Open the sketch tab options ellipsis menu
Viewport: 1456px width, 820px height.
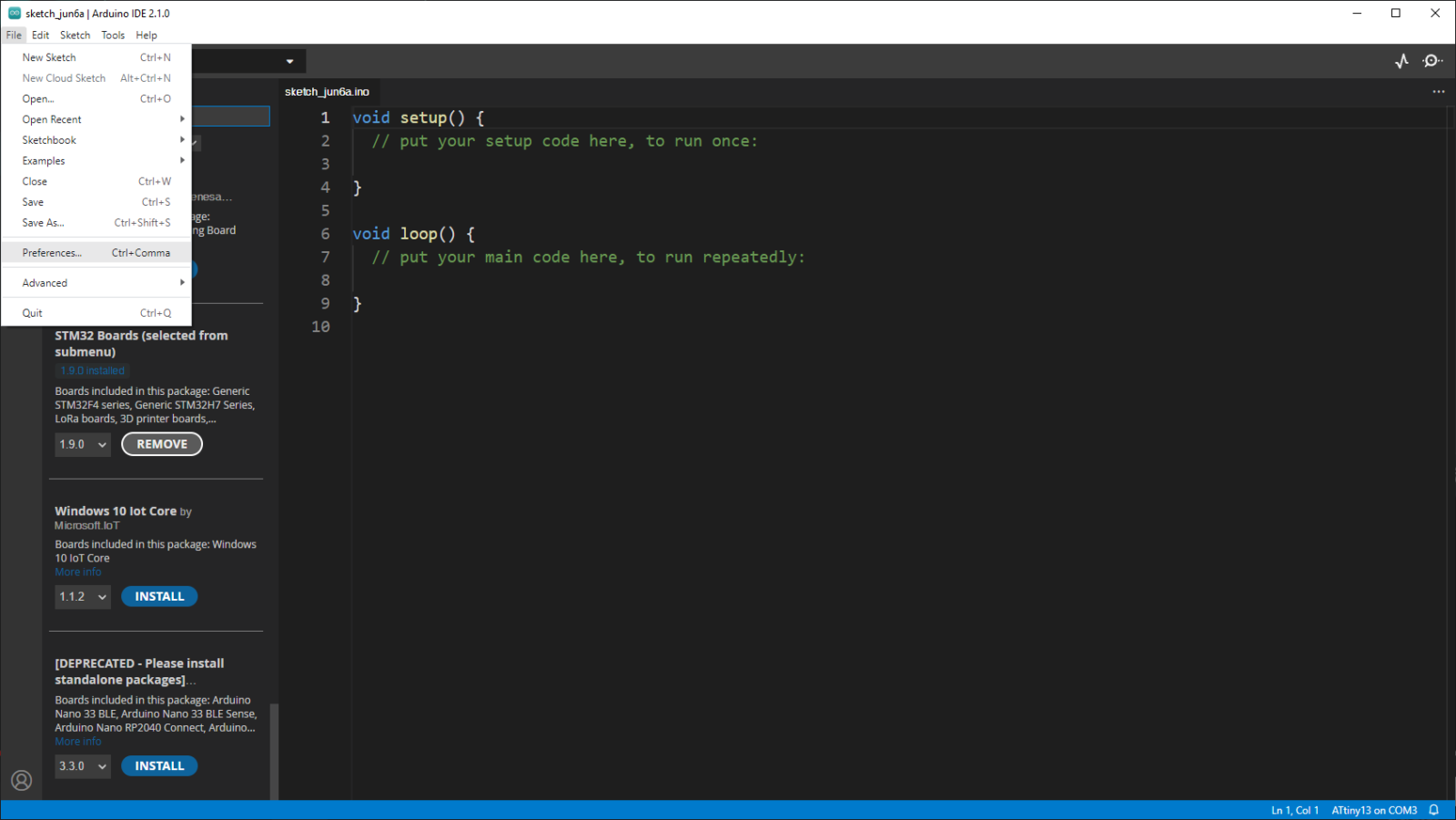pos(1438,91)
